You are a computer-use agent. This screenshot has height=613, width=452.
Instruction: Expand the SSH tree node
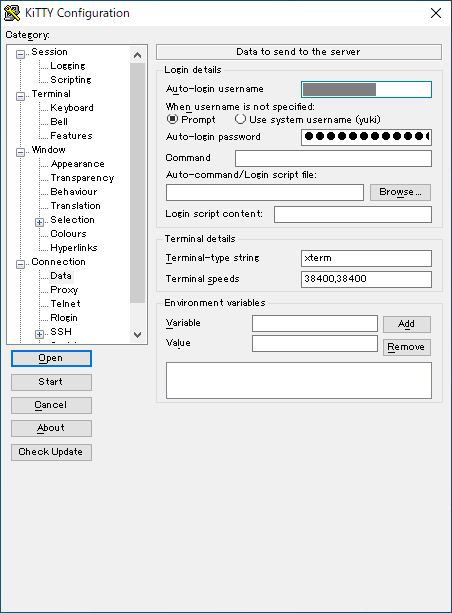(x=39, y=334)
